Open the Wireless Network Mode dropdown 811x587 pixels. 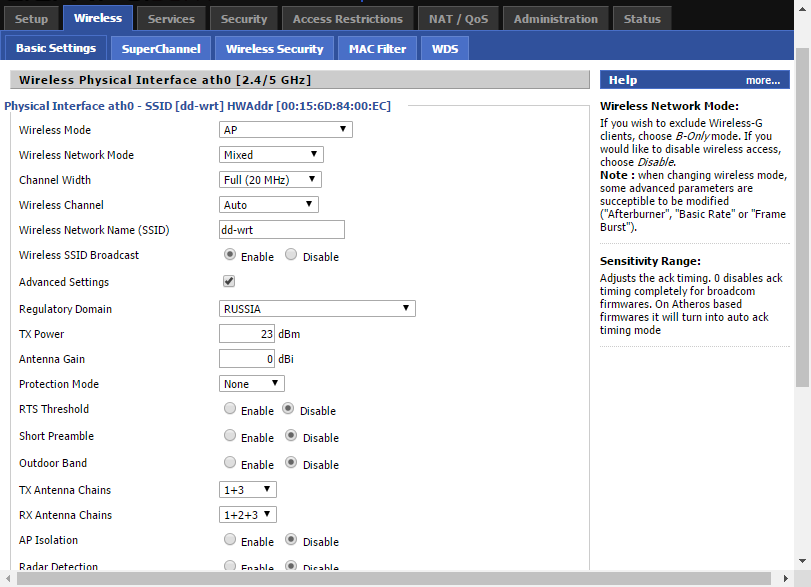271,155
